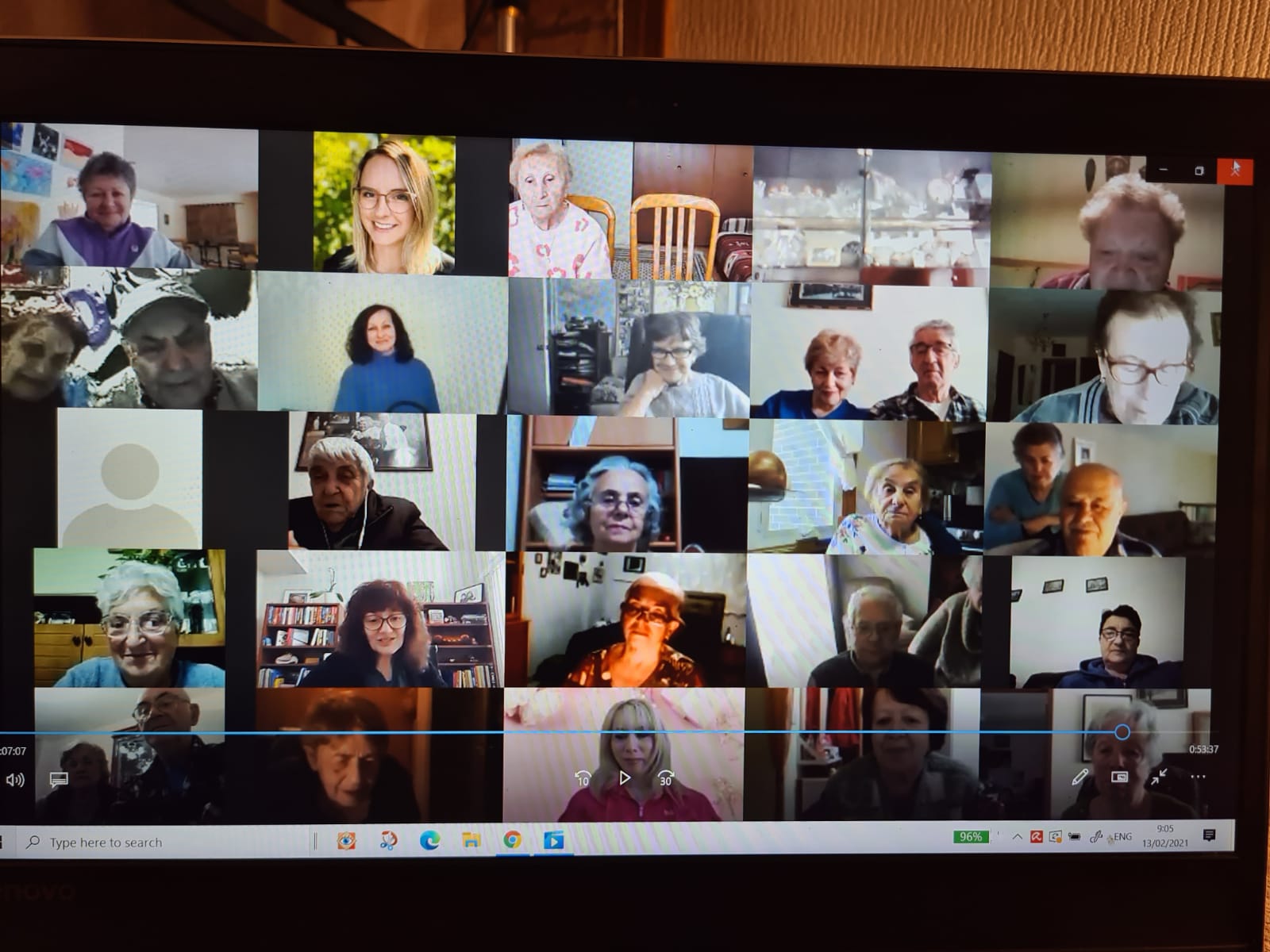
Task: Open the three-dot More options menu
Action: click(x=1198, y=777)
